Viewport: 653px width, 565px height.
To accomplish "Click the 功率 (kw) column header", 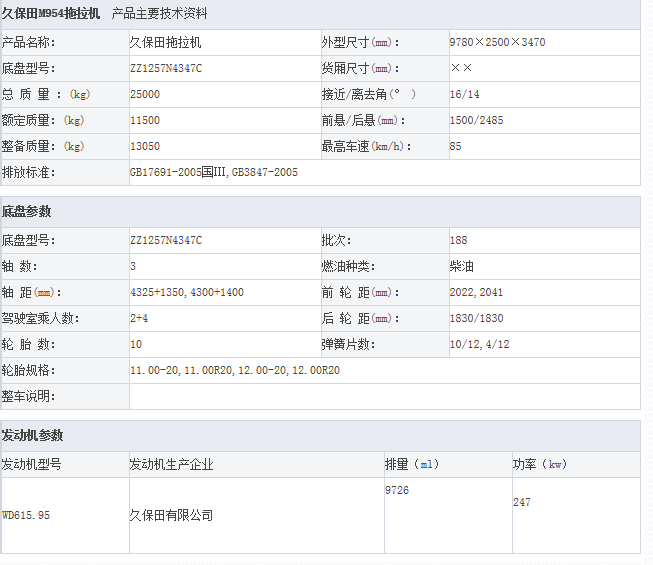I will [x=540, y=464].
